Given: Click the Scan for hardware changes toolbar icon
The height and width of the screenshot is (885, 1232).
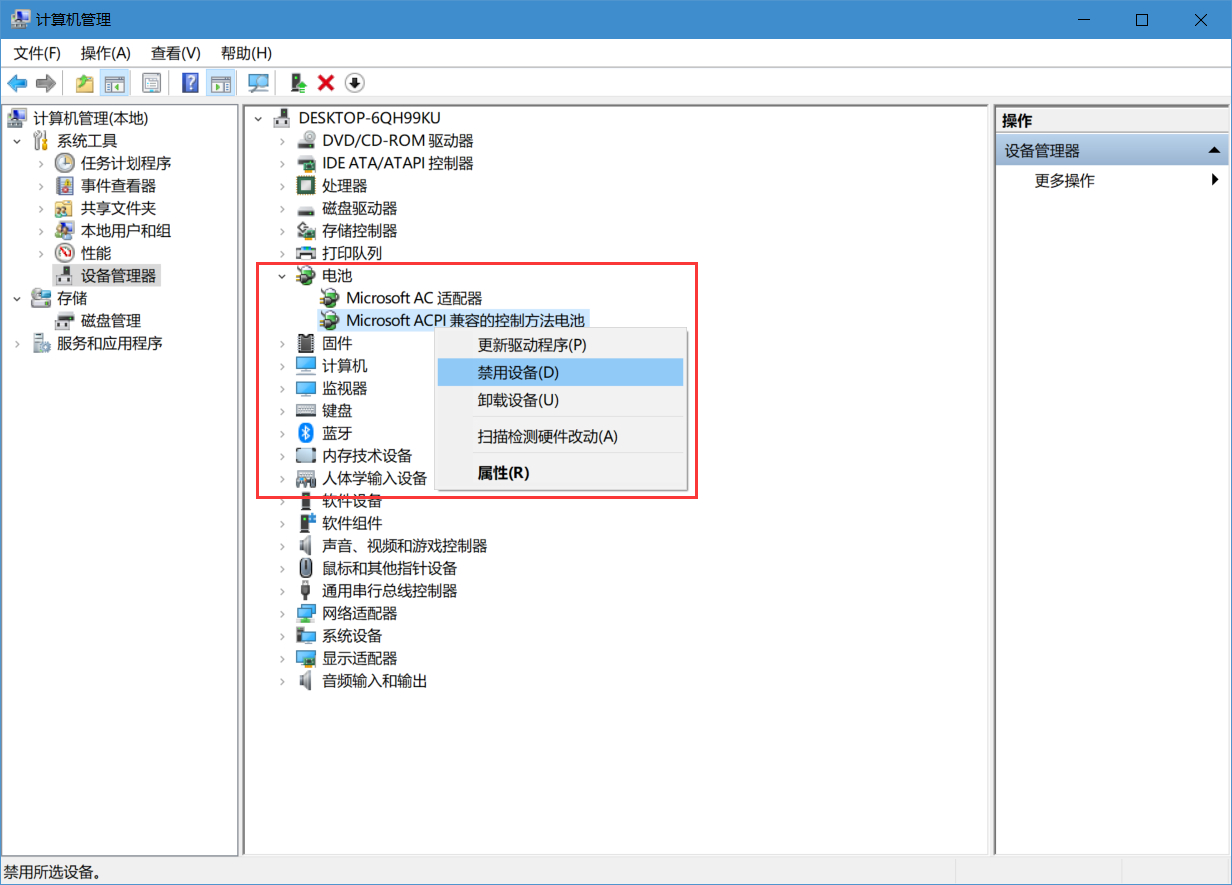Looking at the screenshot, I should pos(258,82).
